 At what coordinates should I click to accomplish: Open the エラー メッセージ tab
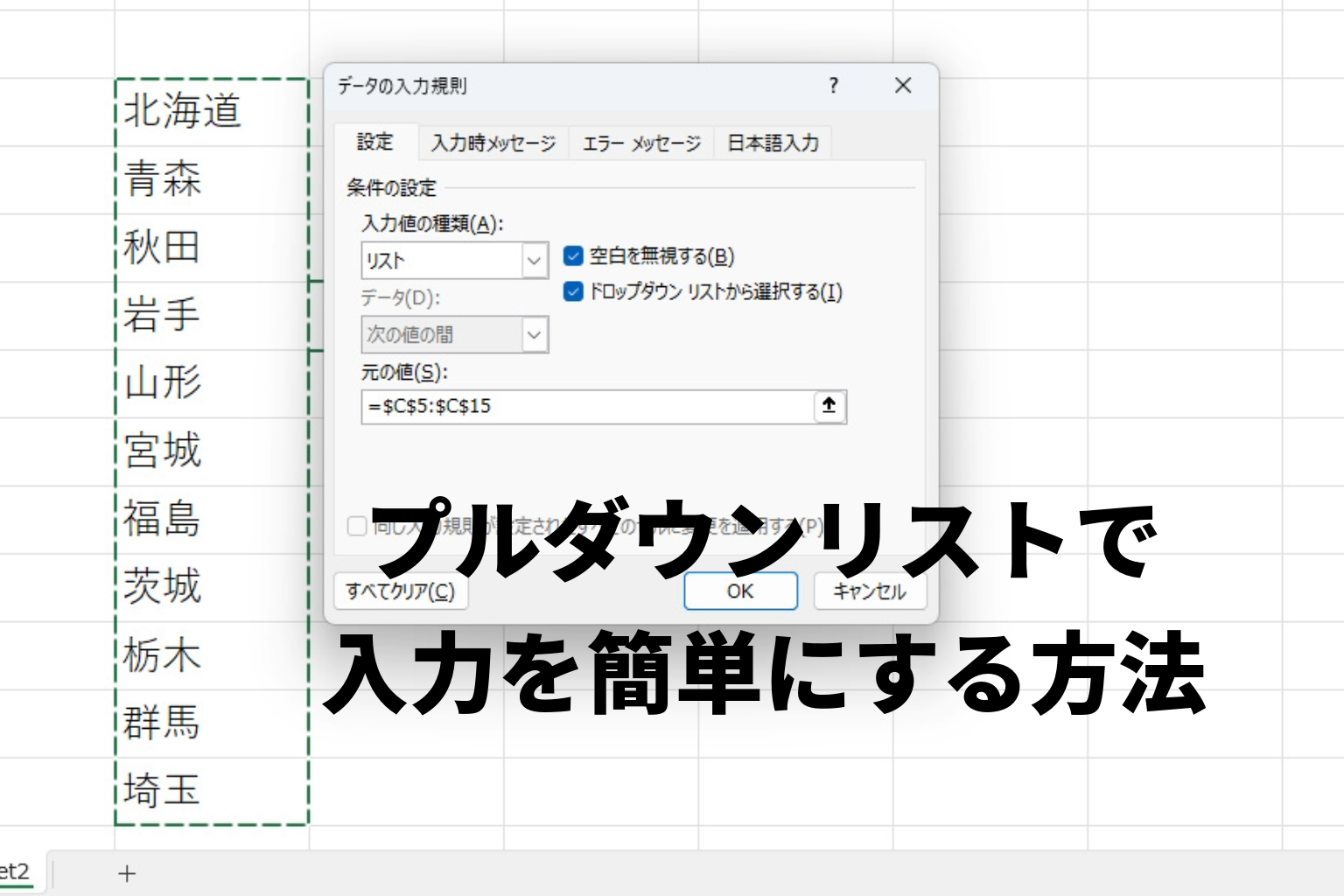click(641, 143)
